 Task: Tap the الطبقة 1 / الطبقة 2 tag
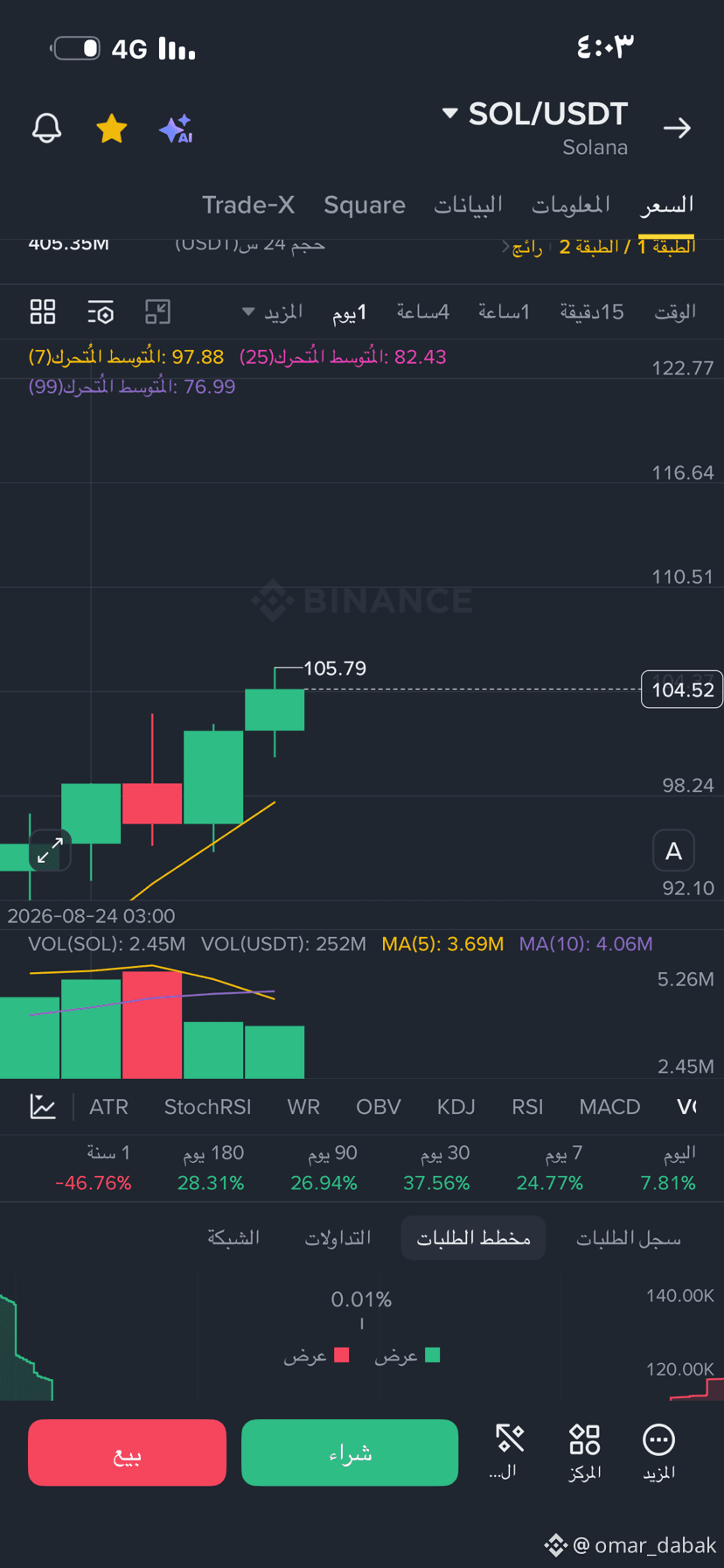(x=627, y=247)
